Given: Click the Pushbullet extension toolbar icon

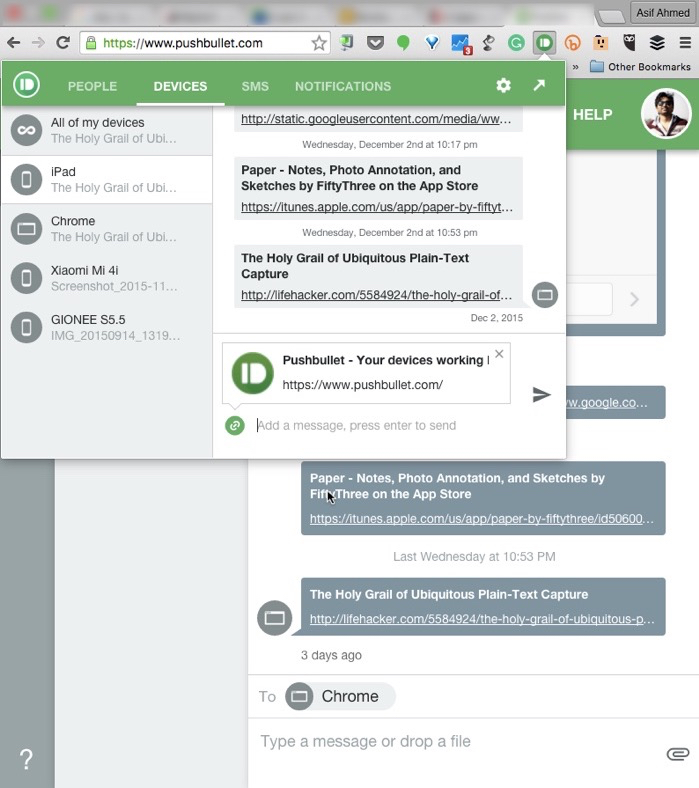Looking at the screenshot, I should (x=544, y=43).
